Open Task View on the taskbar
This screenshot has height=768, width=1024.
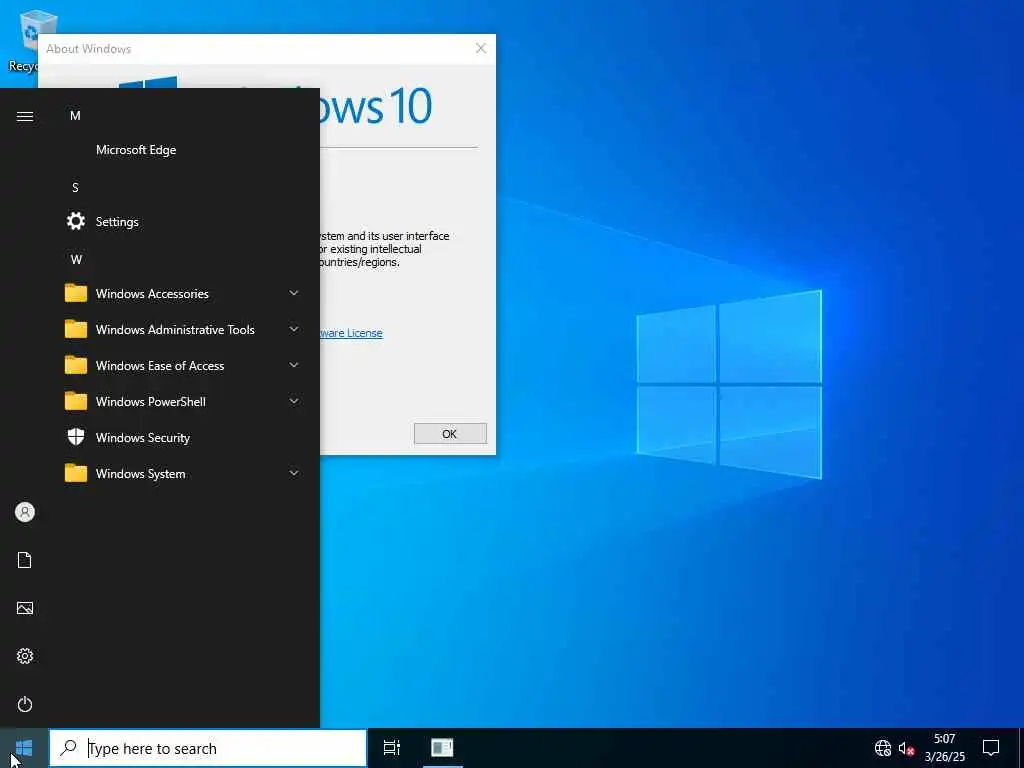pos(392,748)
